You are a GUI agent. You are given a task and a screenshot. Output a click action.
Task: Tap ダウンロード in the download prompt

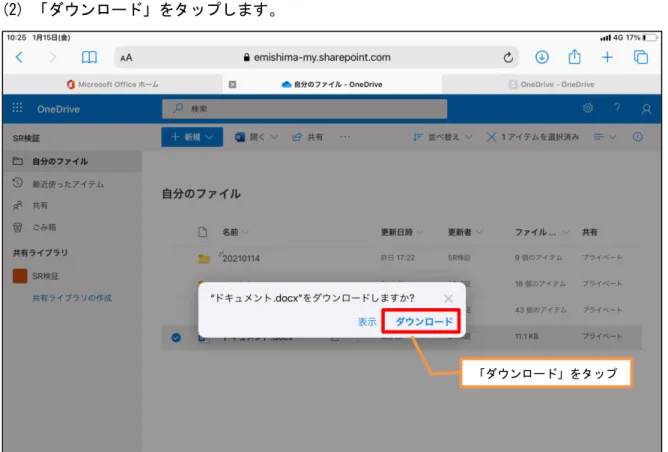coord(421,321)
